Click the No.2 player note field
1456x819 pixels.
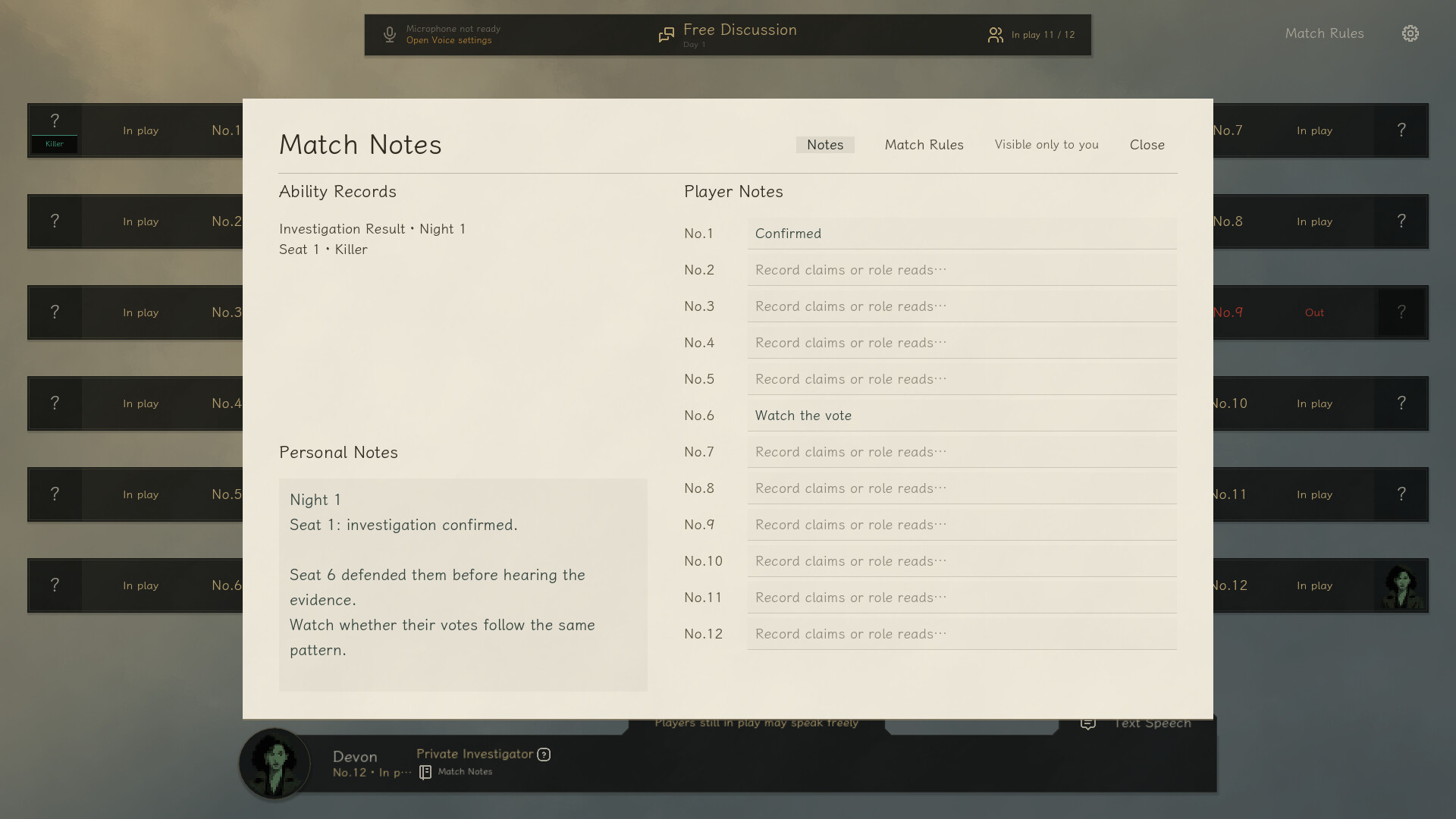[962, 270]
